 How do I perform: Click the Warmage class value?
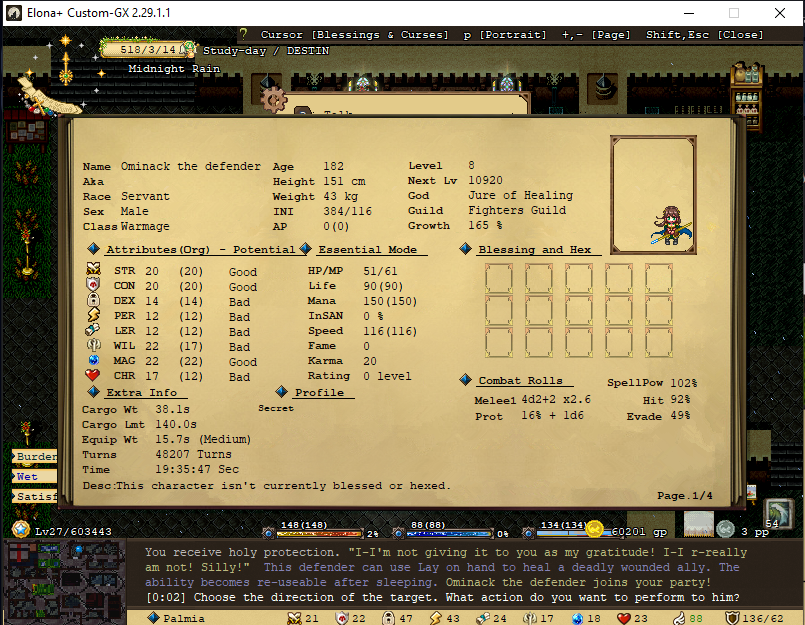pos(145,226)
